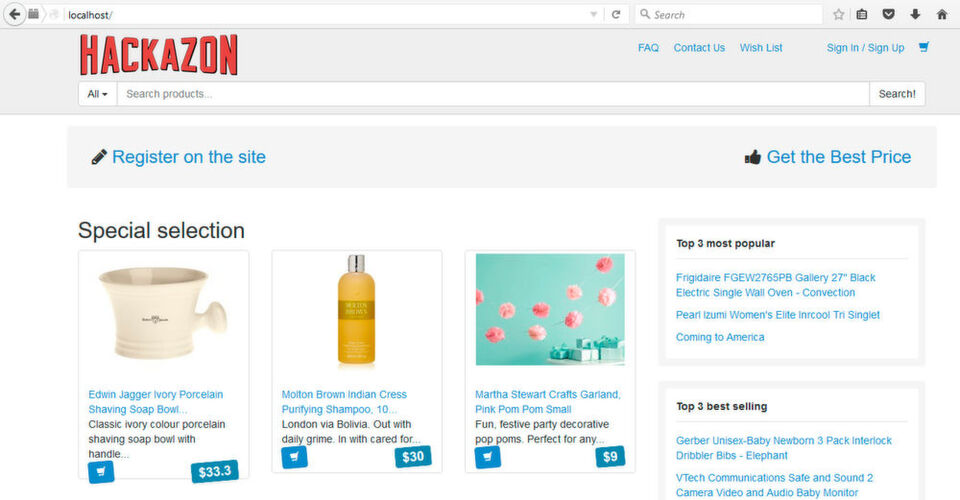960x500 pixels.
Task: Click the browser back arrow button
Action: (x=14, y=14)
